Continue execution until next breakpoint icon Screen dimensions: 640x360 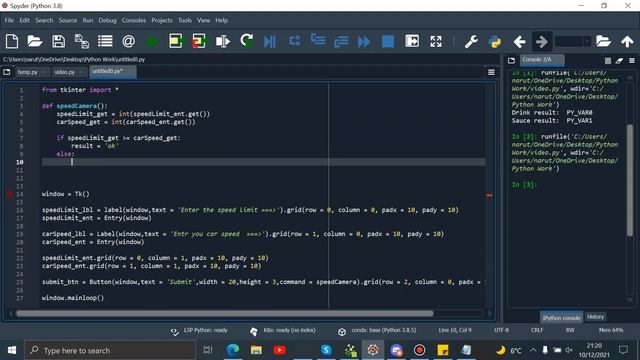[364, 41]
